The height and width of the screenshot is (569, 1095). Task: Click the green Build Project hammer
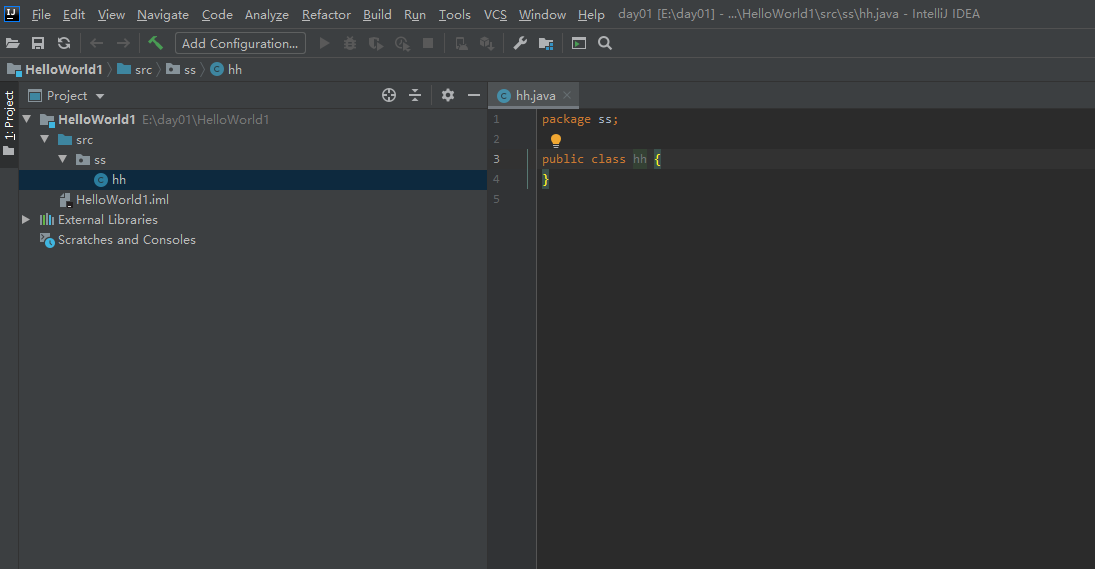(x=155, y=43)
